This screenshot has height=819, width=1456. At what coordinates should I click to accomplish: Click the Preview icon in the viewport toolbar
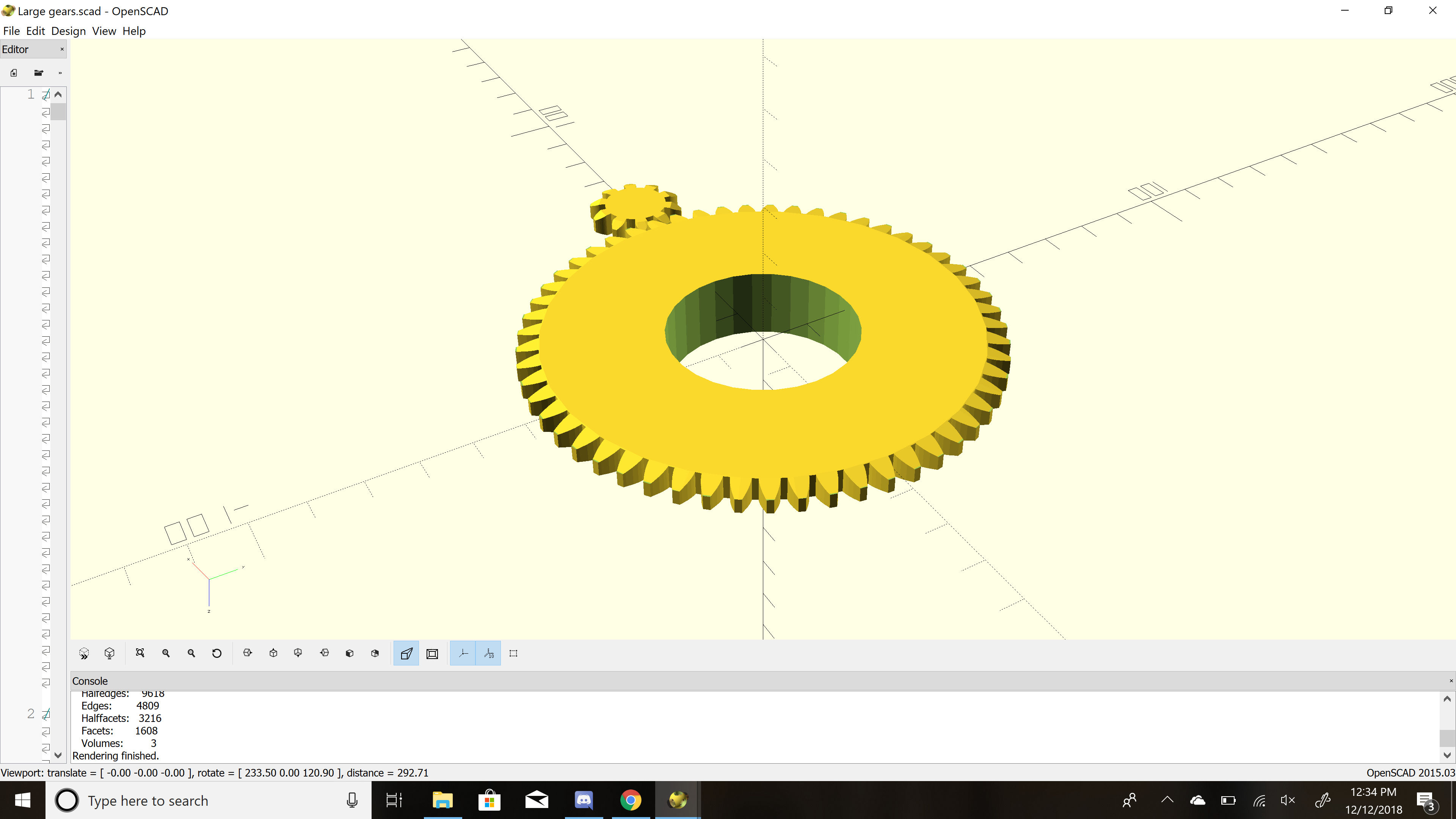click(84, 653)
